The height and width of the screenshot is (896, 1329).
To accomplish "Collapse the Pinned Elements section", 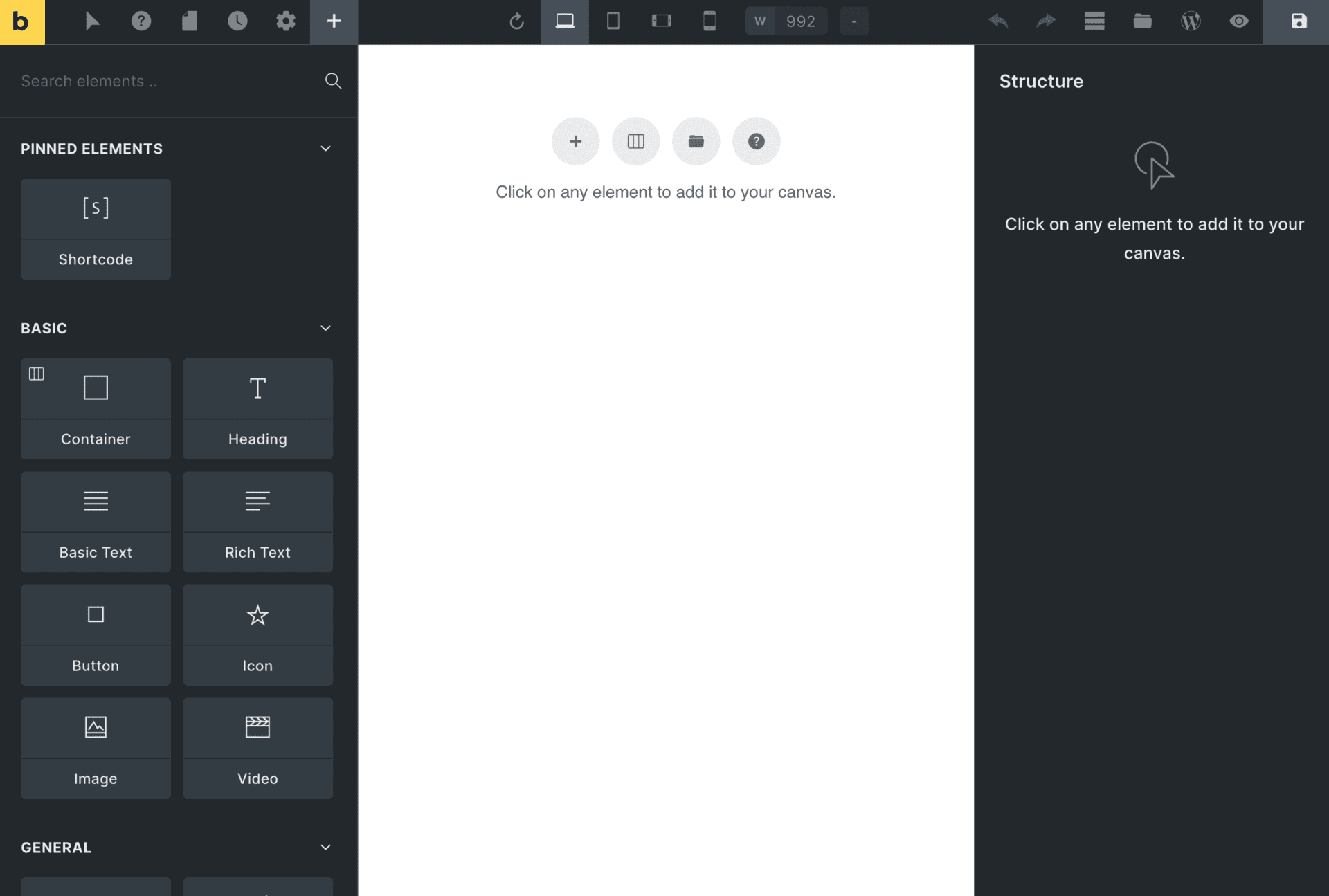I will [x=325, y=149].
